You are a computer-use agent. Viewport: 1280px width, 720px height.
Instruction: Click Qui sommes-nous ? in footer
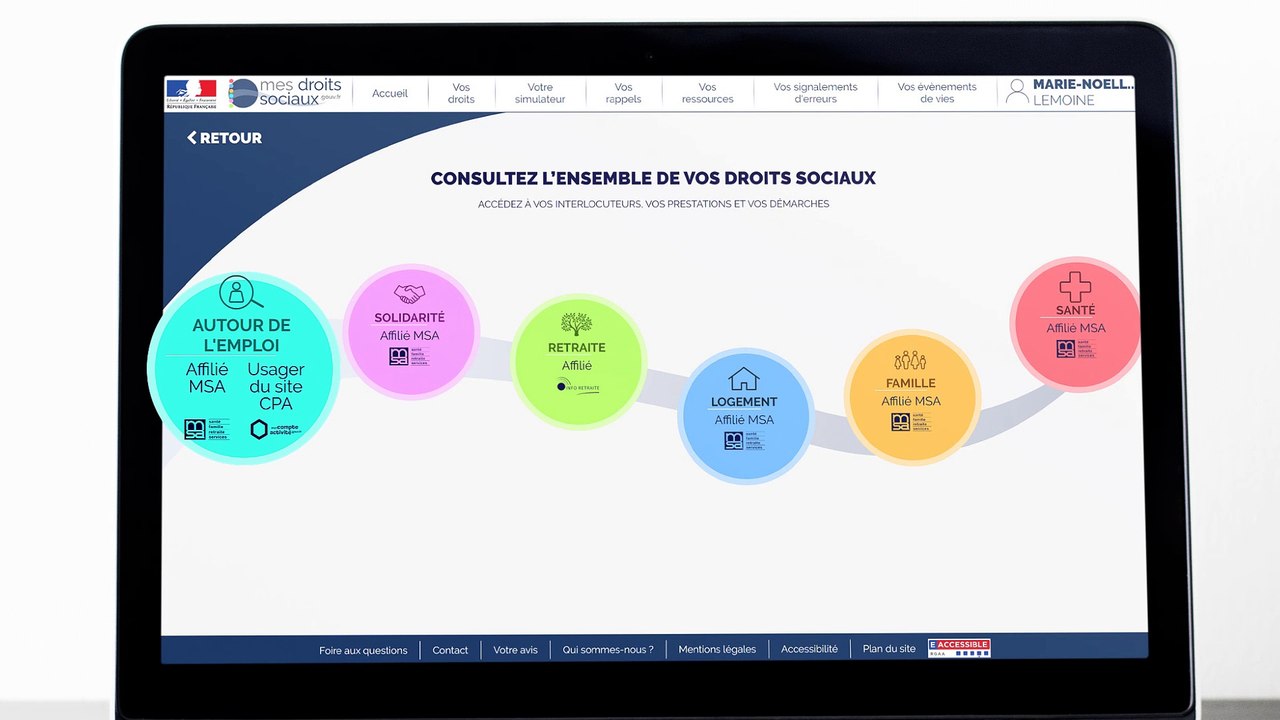pos(608,649)
